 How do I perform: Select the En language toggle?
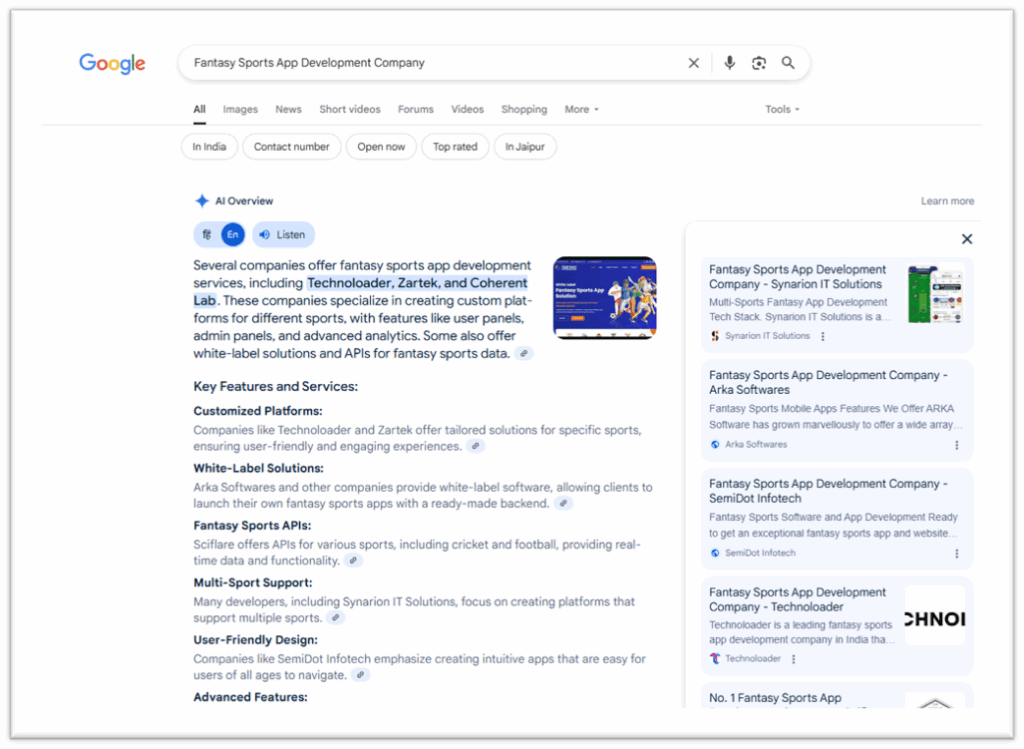pos(232,234)
